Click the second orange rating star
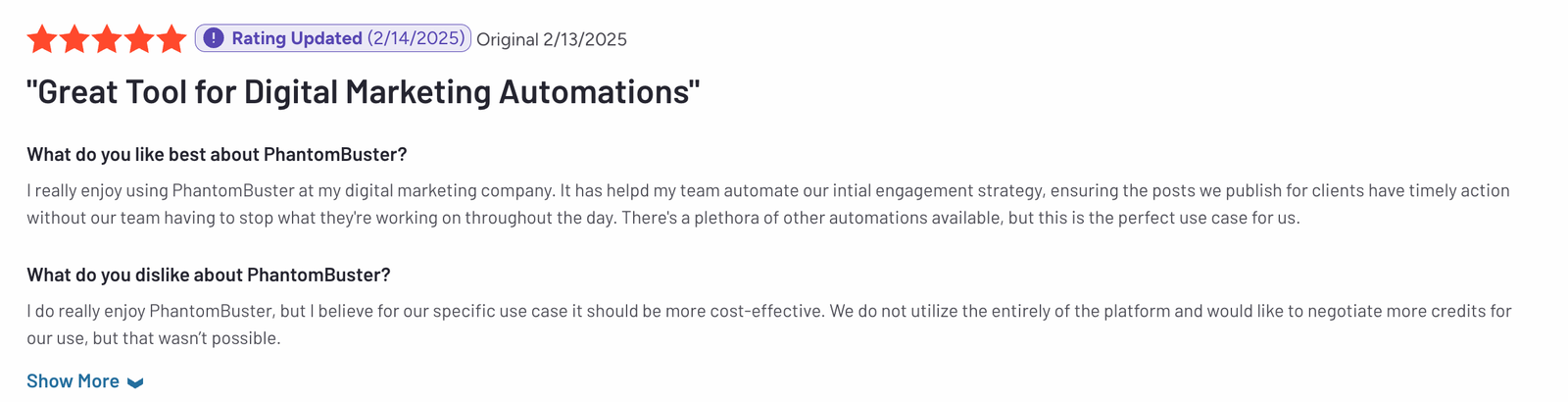This screenshot has height=402, width=1568. point(74,39)
